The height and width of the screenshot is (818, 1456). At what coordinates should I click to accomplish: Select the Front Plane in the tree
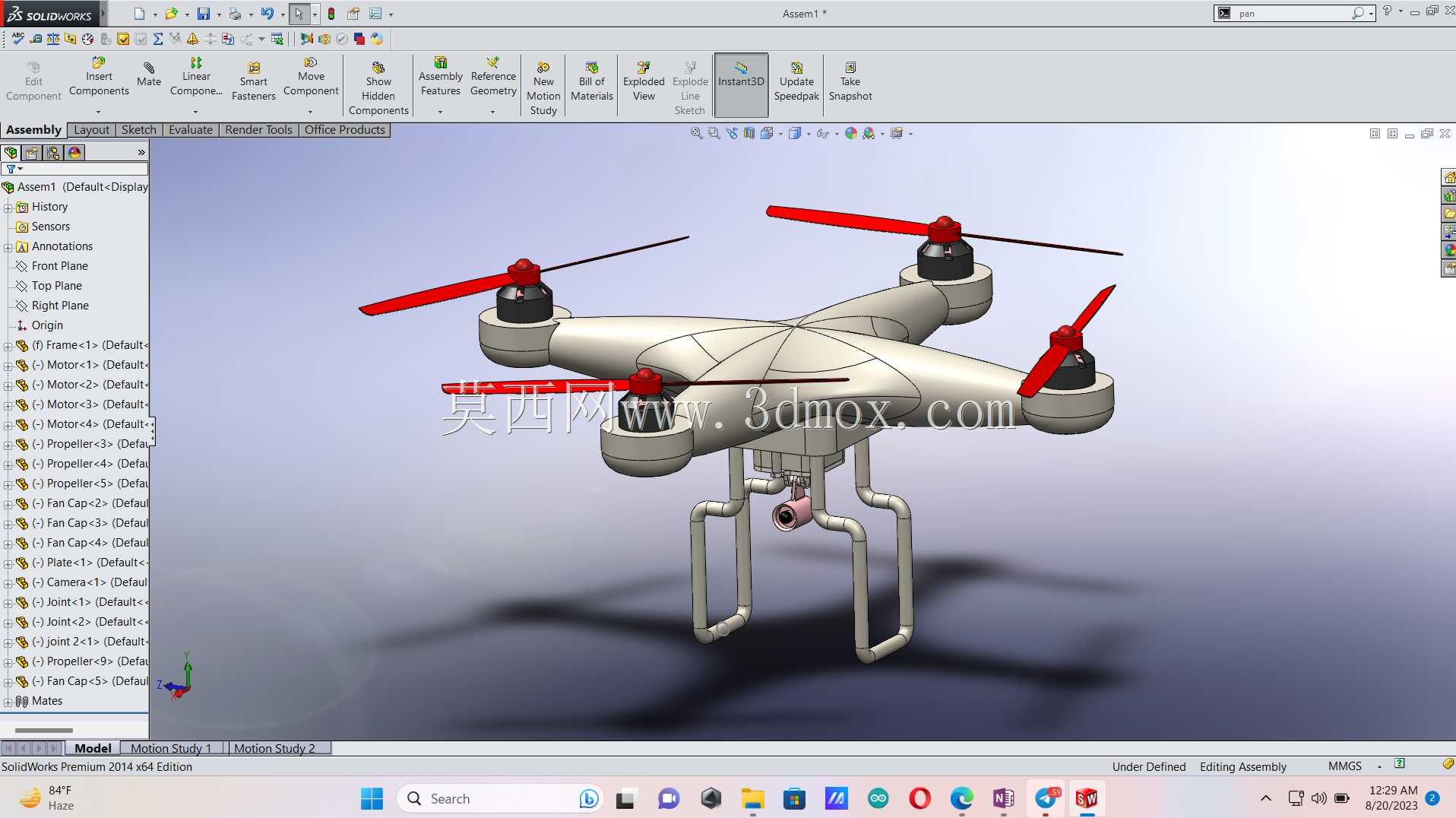point(60,266)
